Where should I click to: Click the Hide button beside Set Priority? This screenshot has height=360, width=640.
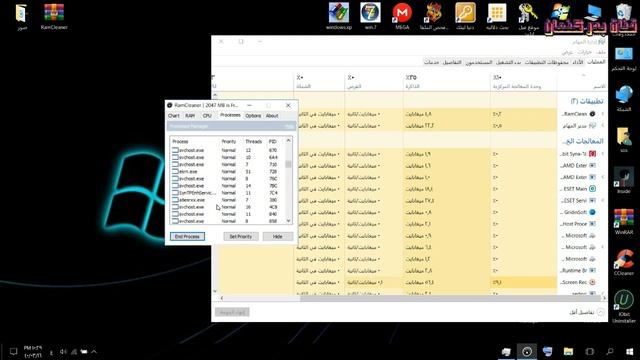tap(278, 237)
